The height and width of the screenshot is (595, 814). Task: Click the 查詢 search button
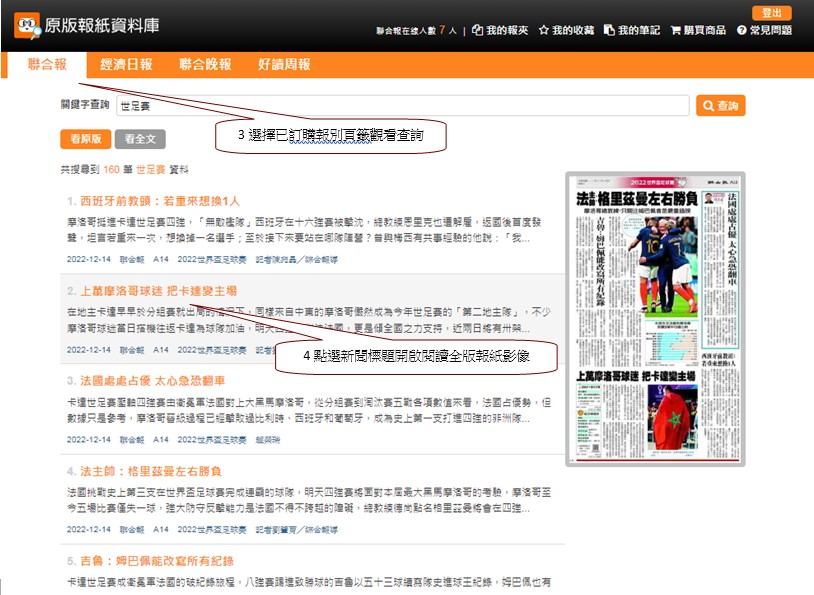(x=721, y=105)
